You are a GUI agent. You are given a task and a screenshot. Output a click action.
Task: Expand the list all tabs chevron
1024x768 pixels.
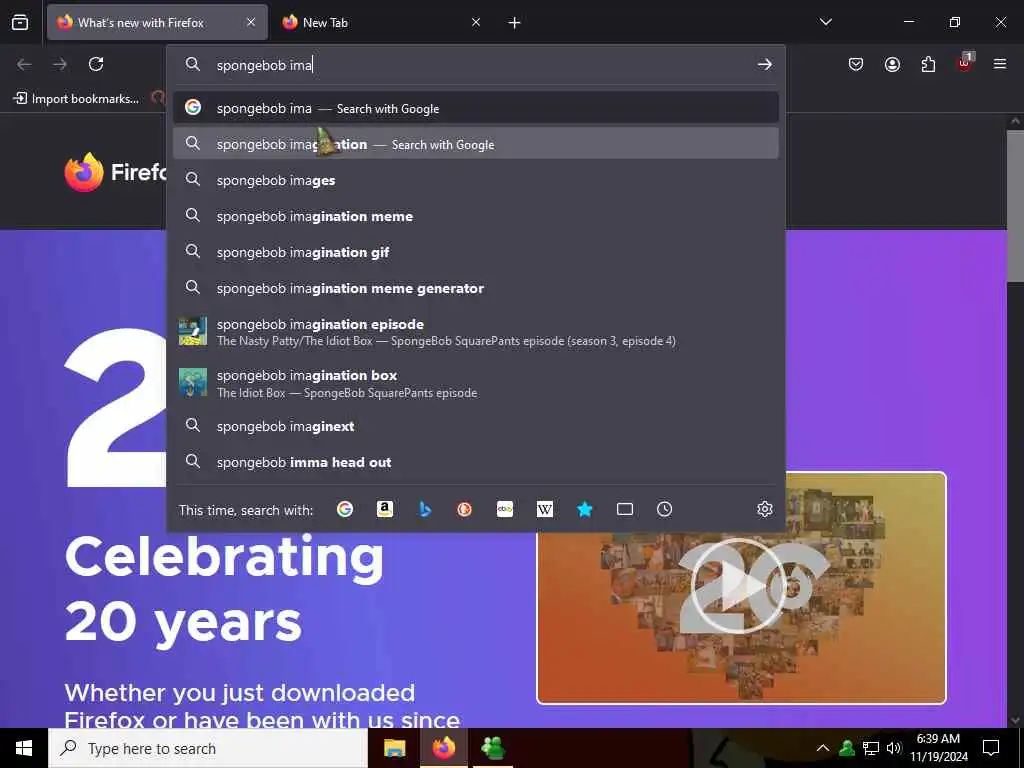[x=825, y=22]
